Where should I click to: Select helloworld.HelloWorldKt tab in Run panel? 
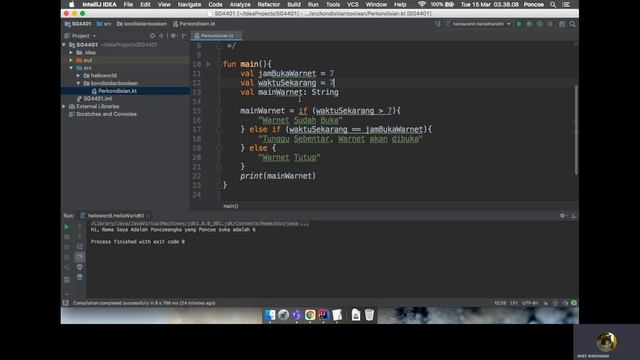point(116,216)
